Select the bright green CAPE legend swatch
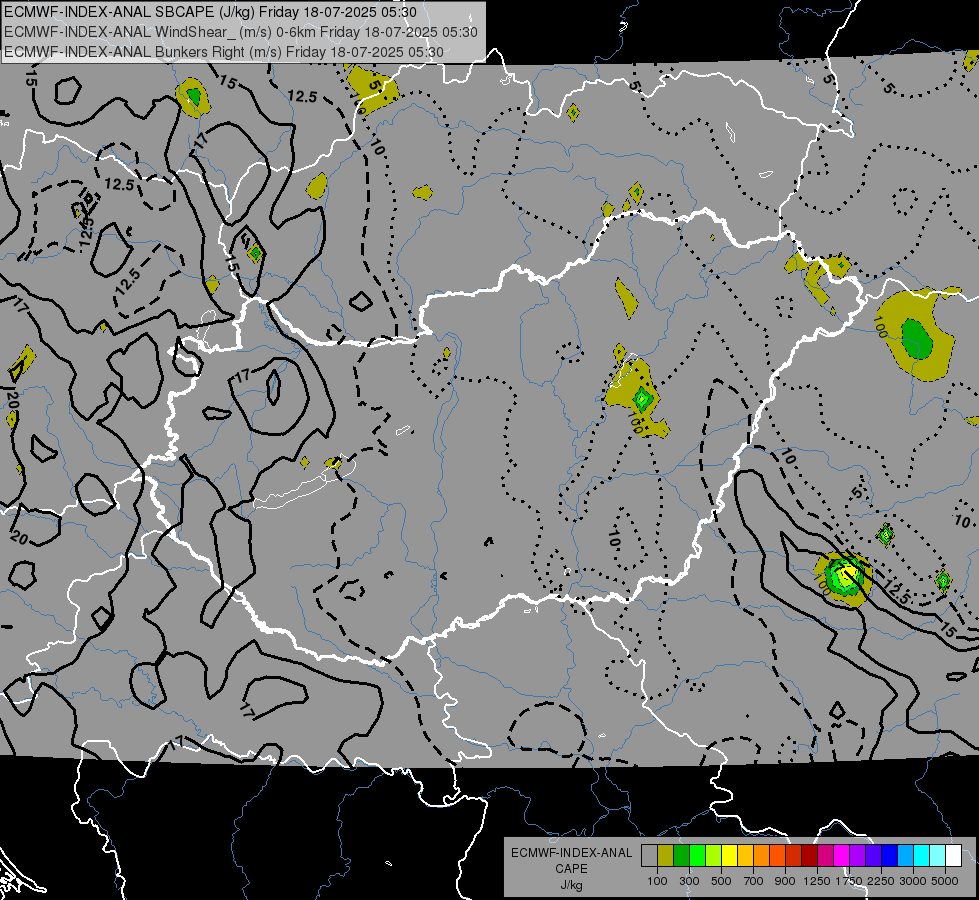 coord(697,855)
